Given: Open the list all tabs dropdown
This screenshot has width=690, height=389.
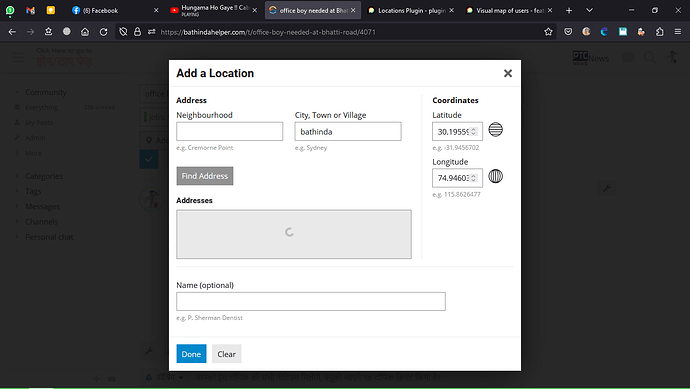Looking at the screenshot, I should 589,11.
